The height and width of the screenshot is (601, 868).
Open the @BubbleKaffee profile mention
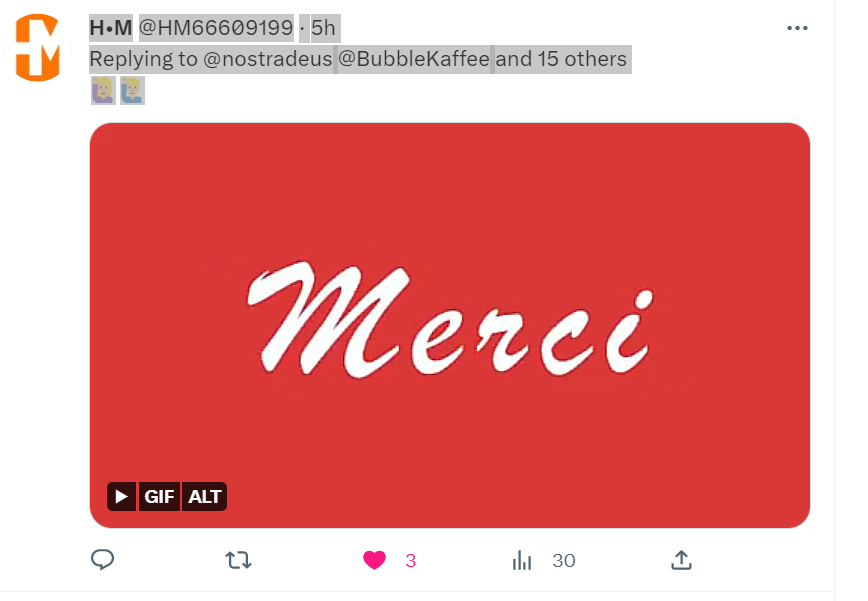(x=414, y=59)
